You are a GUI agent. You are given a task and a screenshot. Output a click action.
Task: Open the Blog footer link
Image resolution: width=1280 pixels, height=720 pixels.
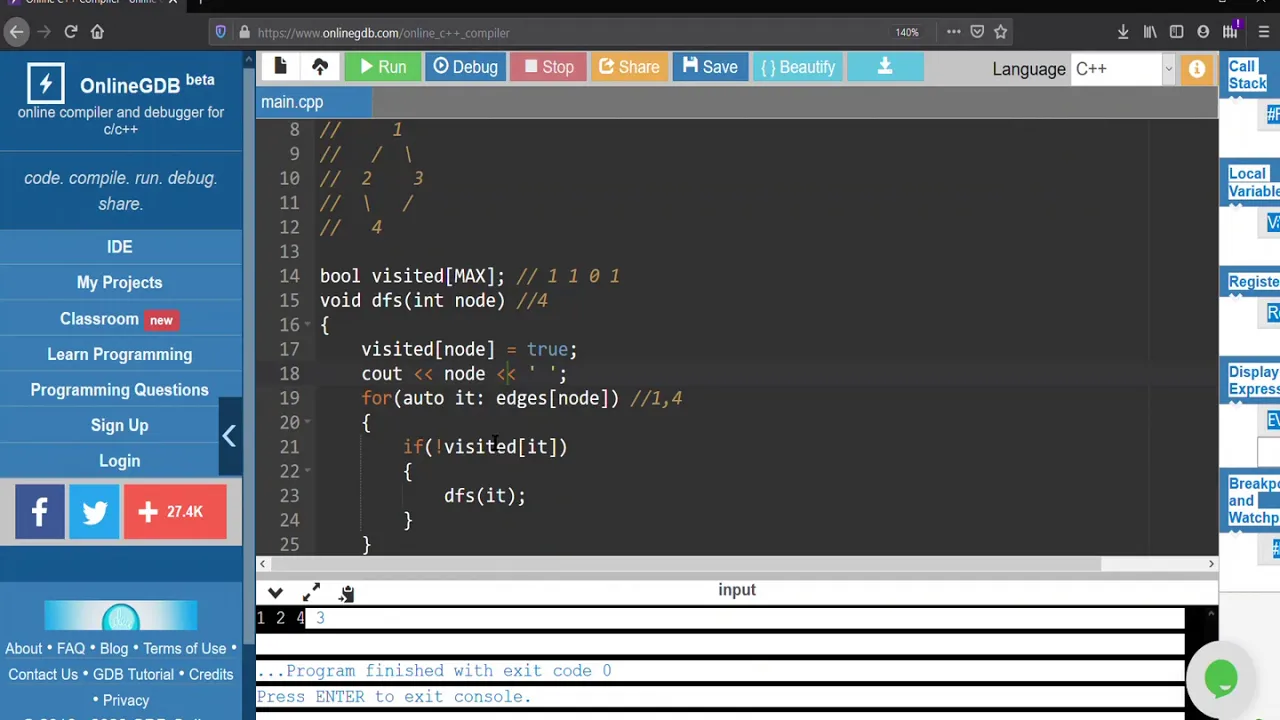(114, 649)
